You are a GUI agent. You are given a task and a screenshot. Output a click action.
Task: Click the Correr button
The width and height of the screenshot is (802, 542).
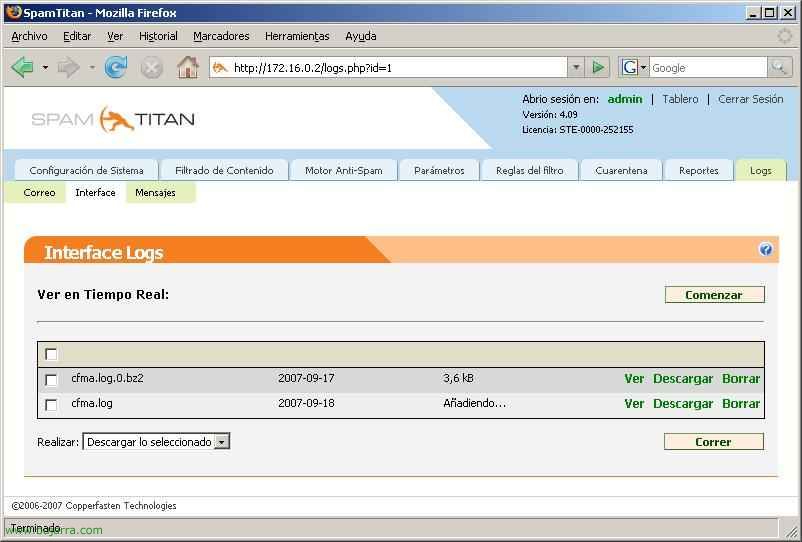(x=714, y=442)
